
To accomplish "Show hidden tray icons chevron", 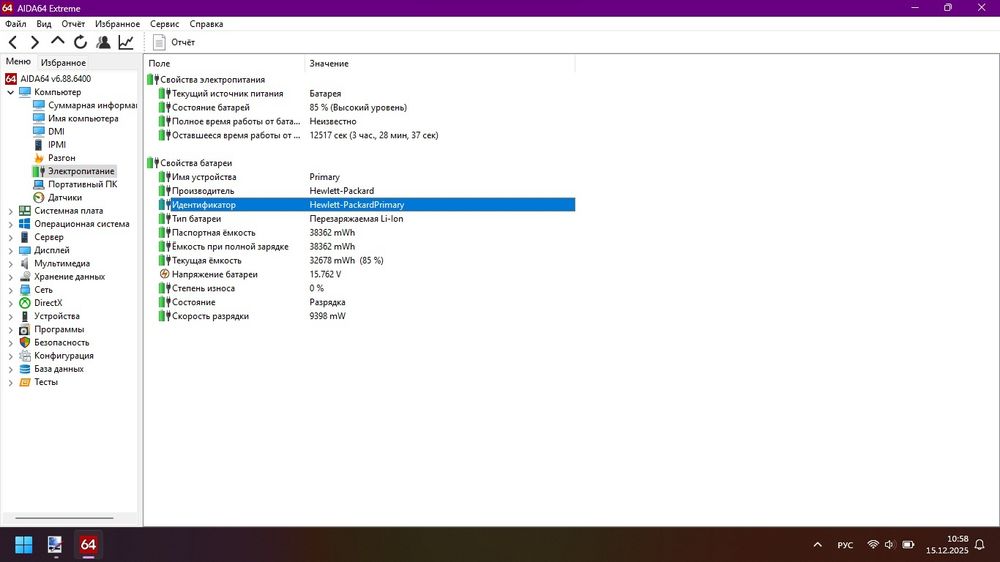I will click(x=818, y=545).
